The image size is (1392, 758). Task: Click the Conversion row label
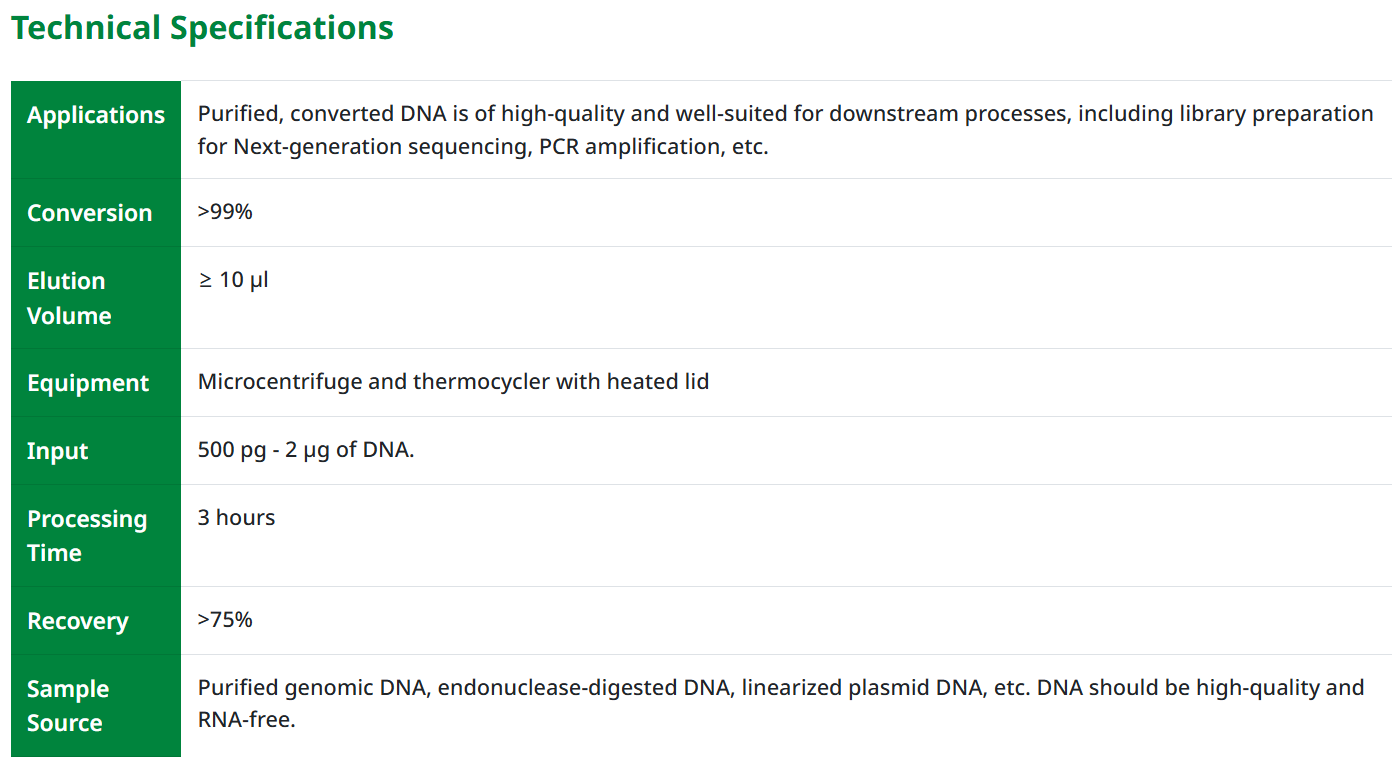90,213
